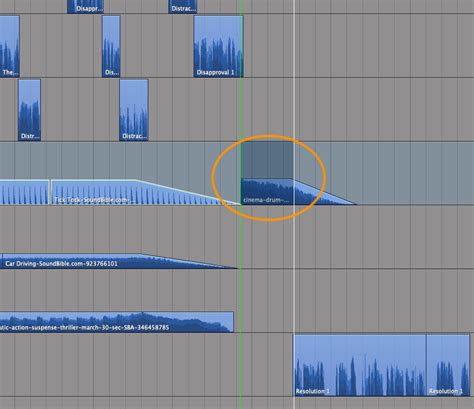Image resolution: width=474 pixels, height=409 pixels.
Task: Select the clip labeled The...
Action: 9,47
